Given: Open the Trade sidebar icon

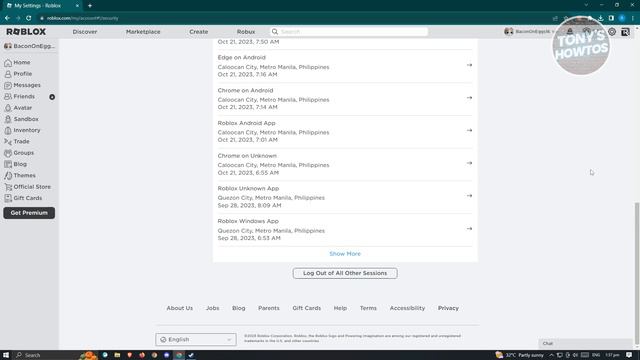Looking at the screenshot, I should click(x=8, y=142).
